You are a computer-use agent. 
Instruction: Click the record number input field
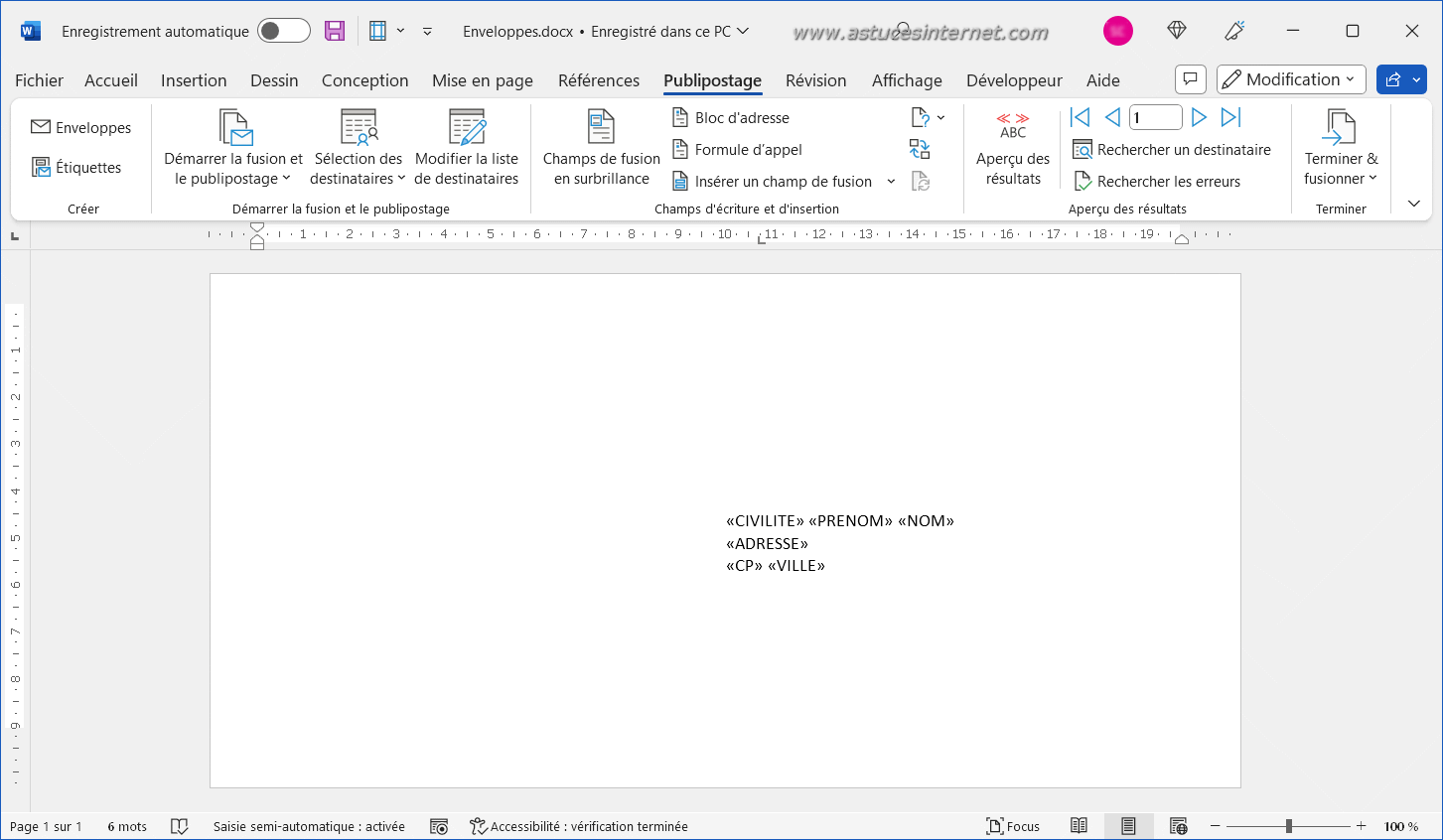pos(1155,117)
